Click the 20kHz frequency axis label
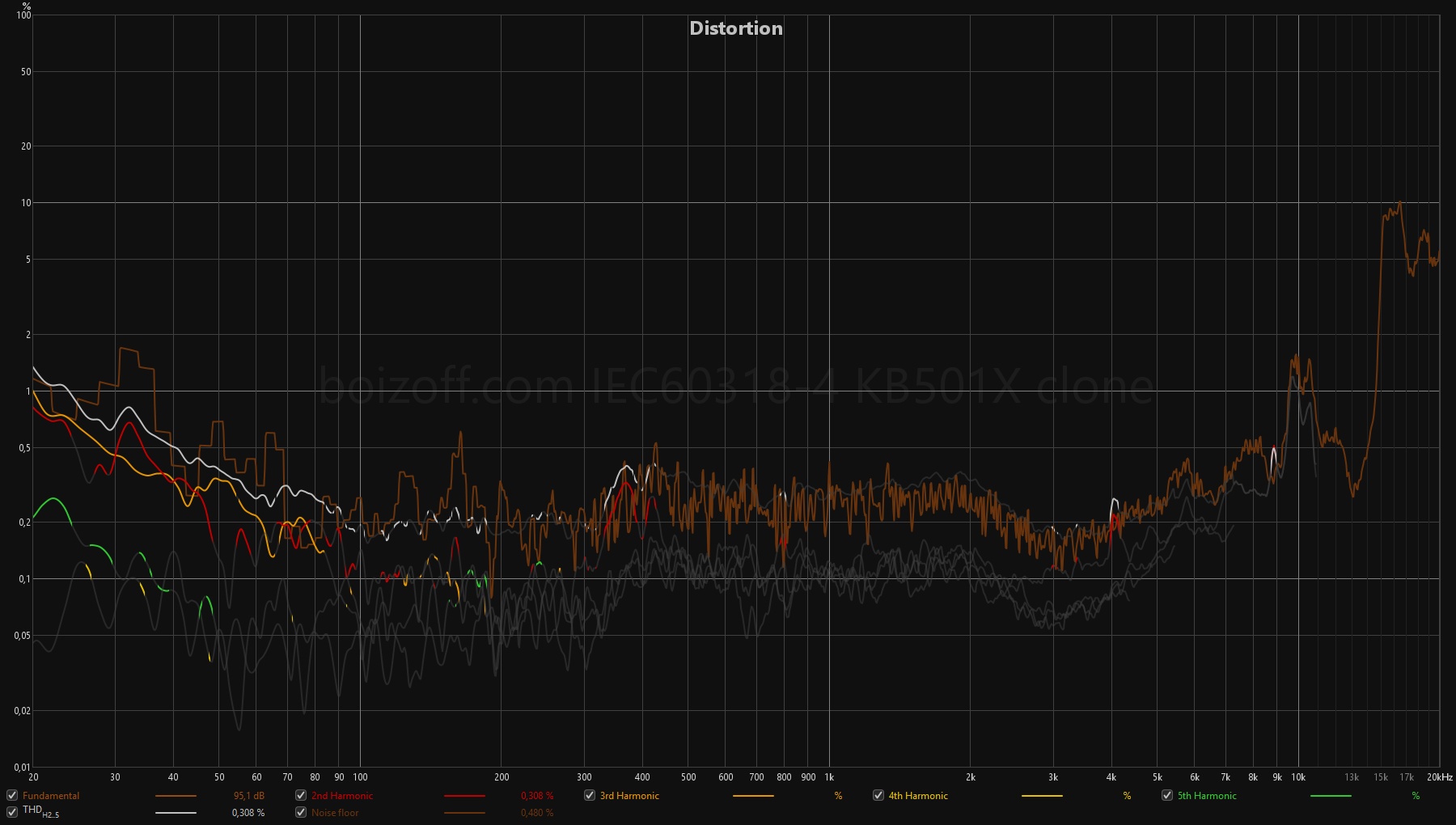The width and height of the screenshot is (1456, 825). [x=1440, y=777]
